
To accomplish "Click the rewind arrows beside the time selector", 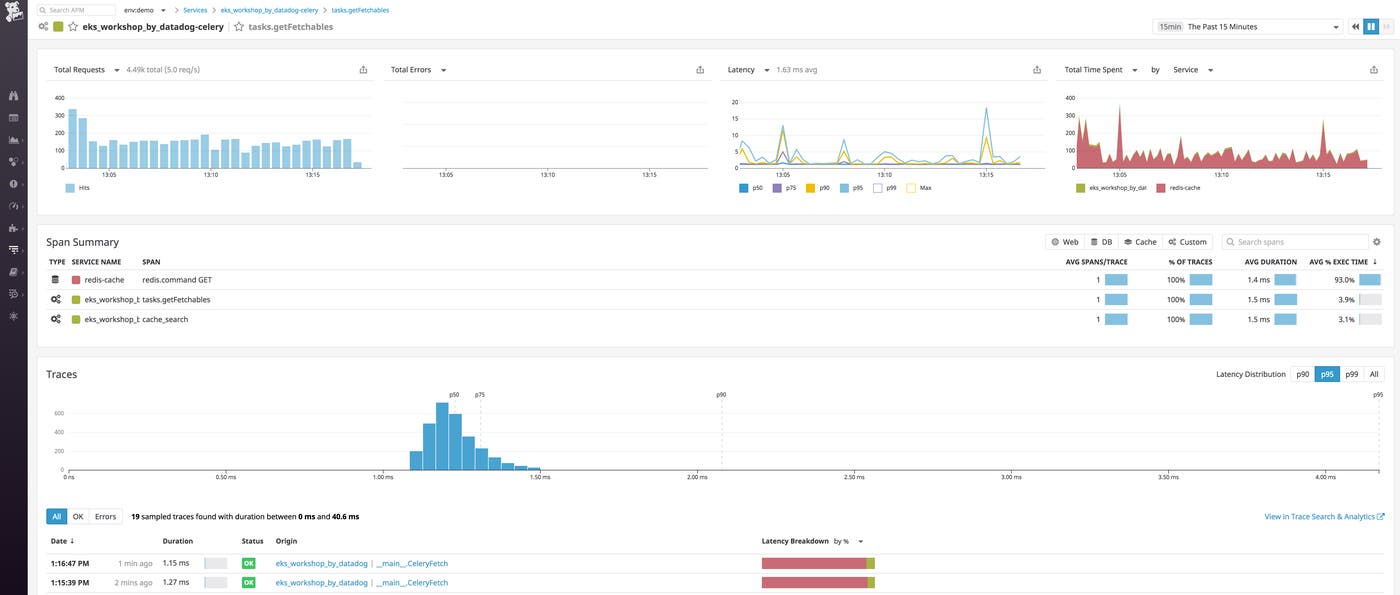I will tap(1354, 26).
